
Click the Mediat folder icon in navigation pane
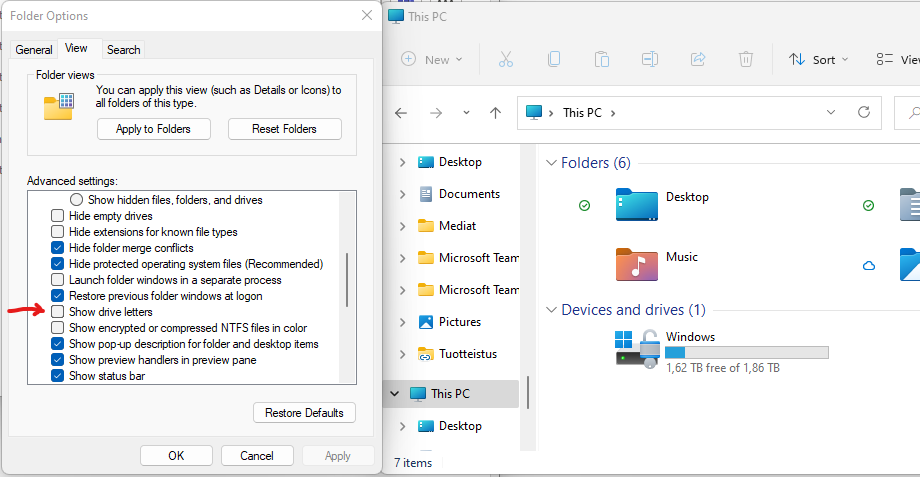point(426,226)
